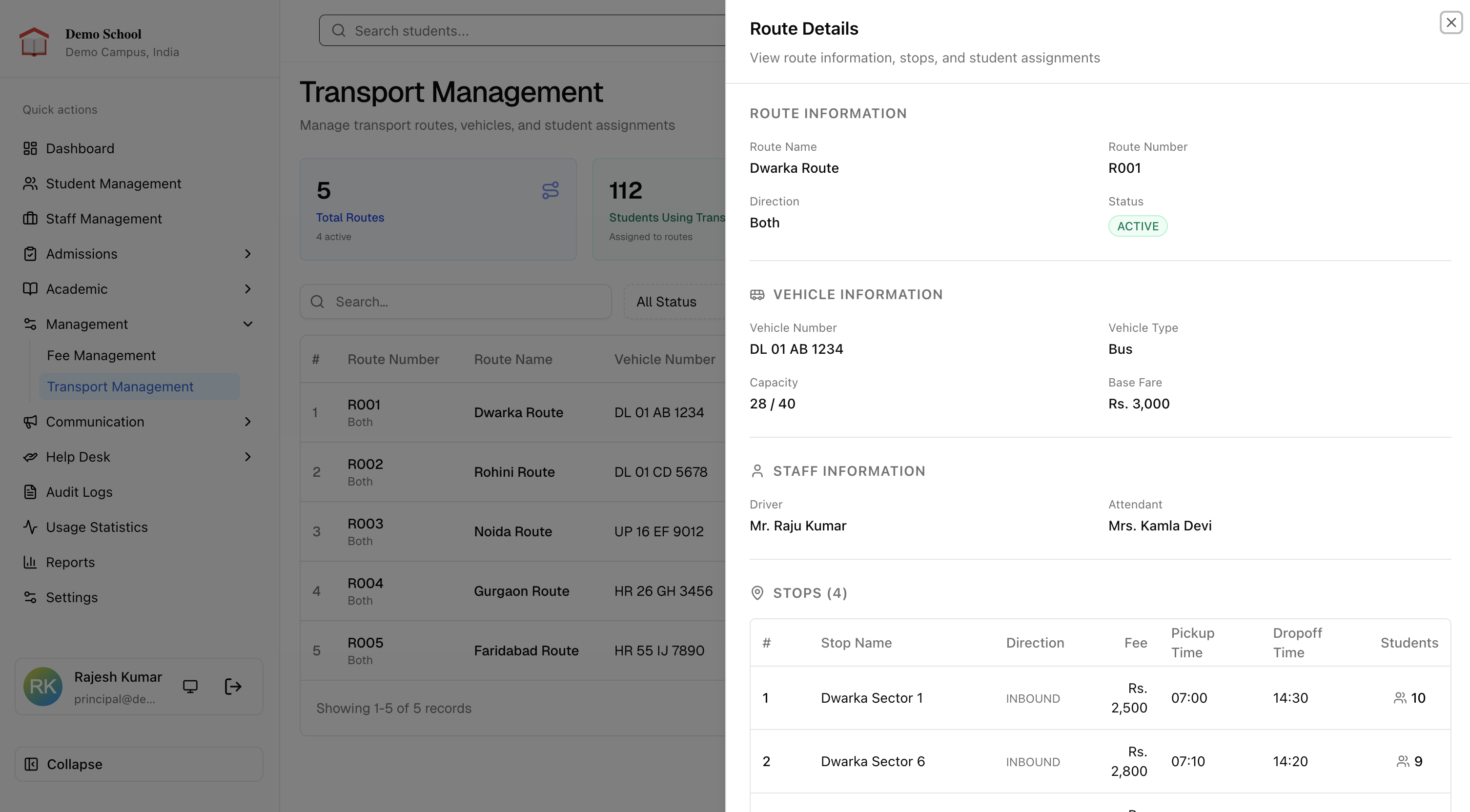The width and height of the screenshot is (1470, 812).
Task: Click the Dashboard grid icon in sidebar
Action: pyautogui.click(x=30, y=148)
